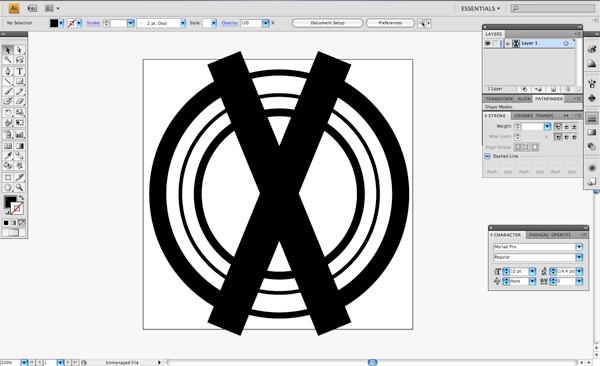Click Layer 1 target circle

pyautogui.click(x=566, y=43)
